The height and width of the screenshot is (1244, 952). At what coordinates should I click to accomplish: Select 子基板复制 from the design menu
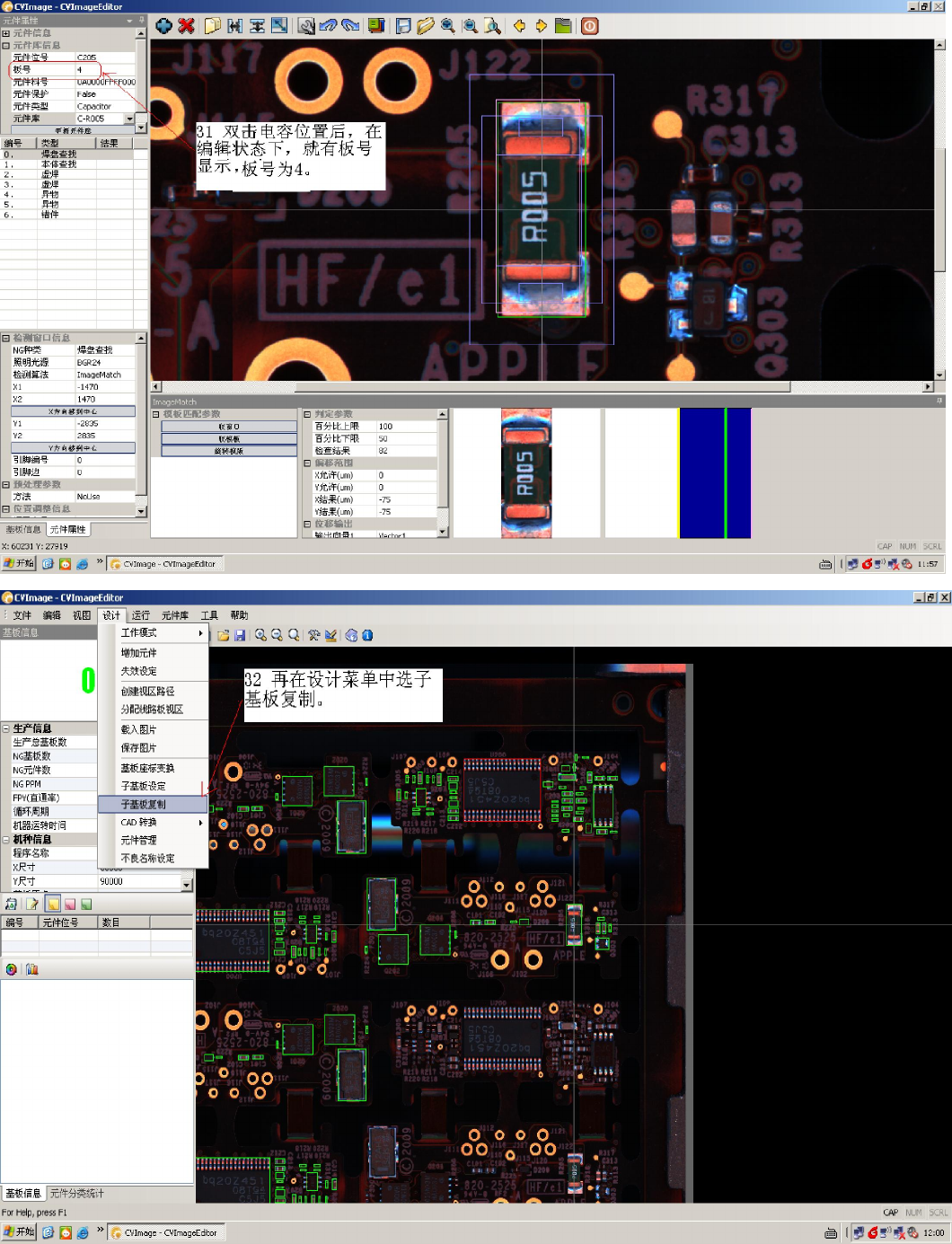(x=144, y=805)
